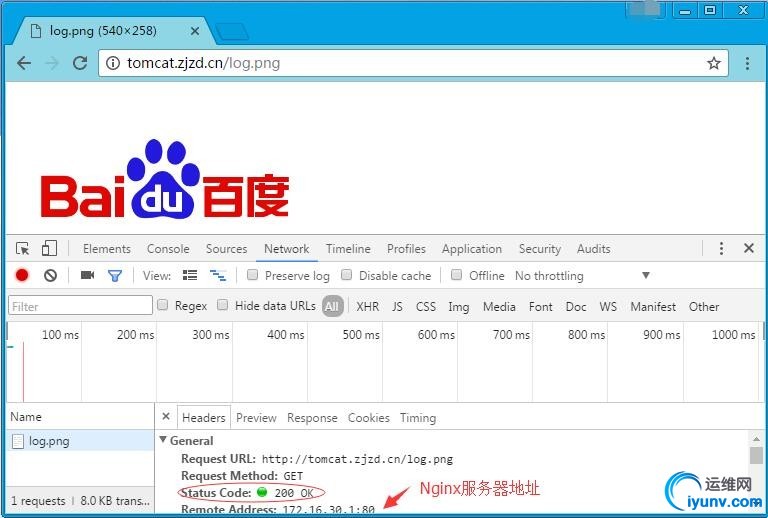Screen dimensions: 768x518
Task: Toggle the network filter bar
Action: [x=115, y=276]
